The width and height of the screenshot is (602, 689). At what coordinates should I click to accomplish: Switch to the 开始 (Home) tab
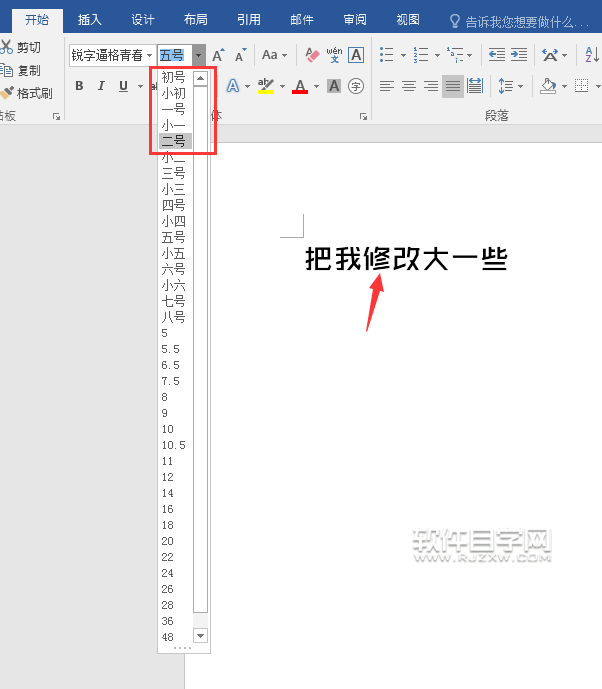(37, 20)
